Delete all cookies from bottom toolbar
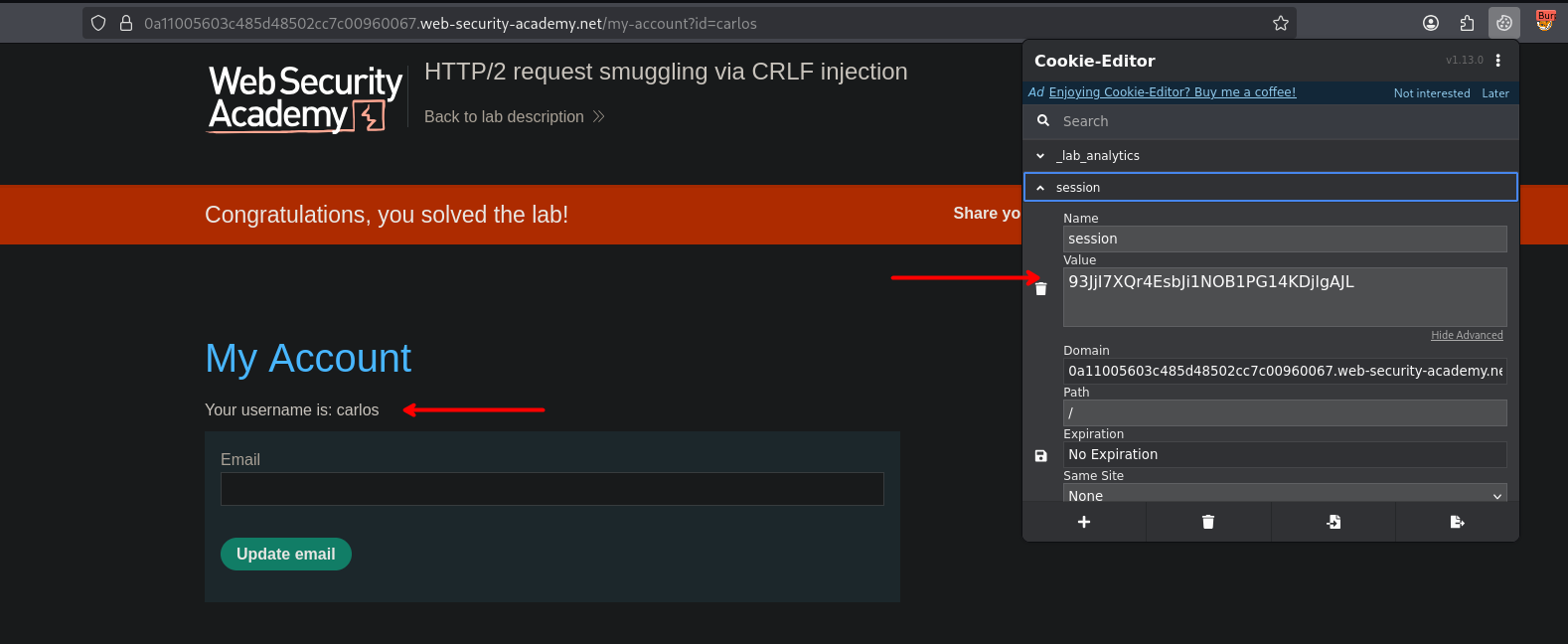This screenshot has height=644, width=1568. click(x=1208, y=522)
